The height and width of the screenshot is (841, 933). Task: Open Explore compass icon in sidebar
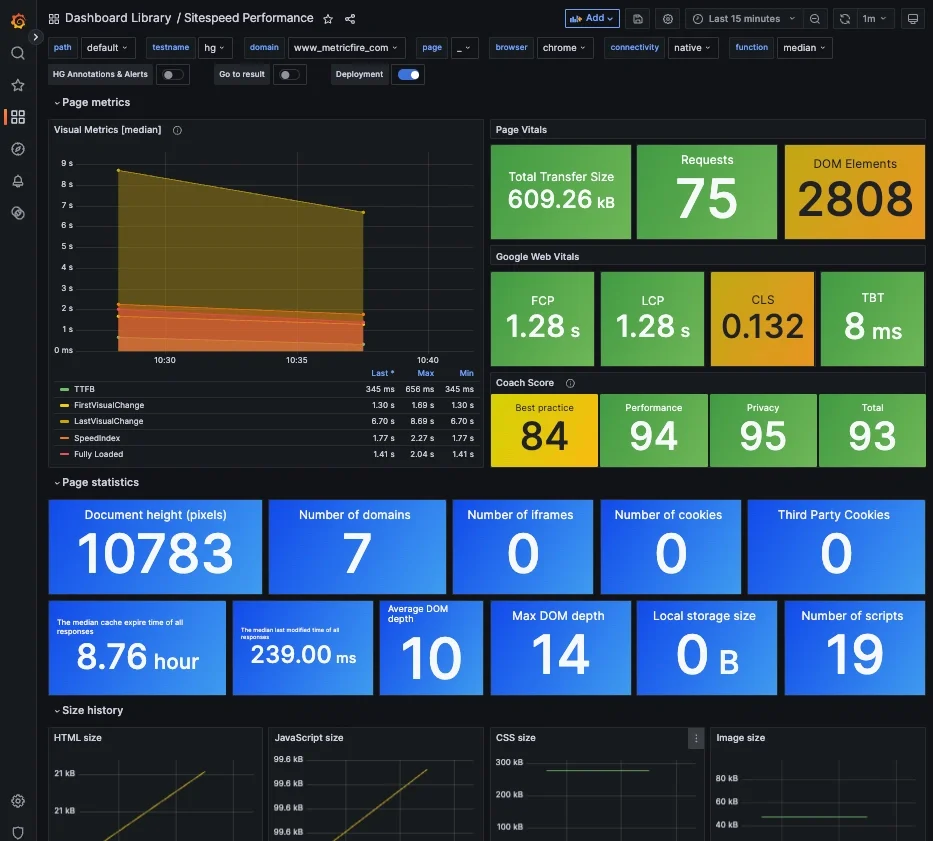tap(18, 149)
